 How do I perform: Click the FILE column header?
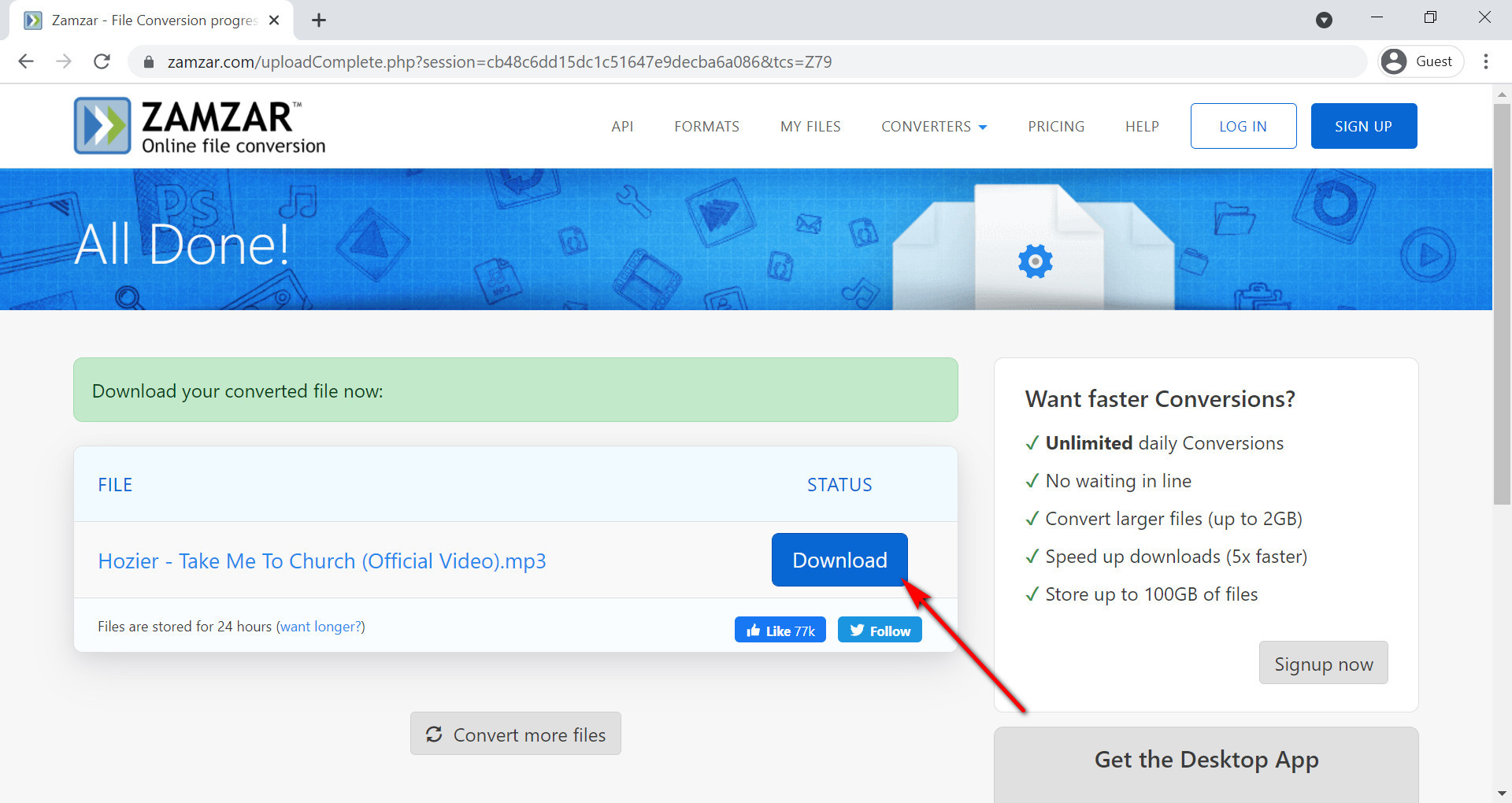(115, 485)
